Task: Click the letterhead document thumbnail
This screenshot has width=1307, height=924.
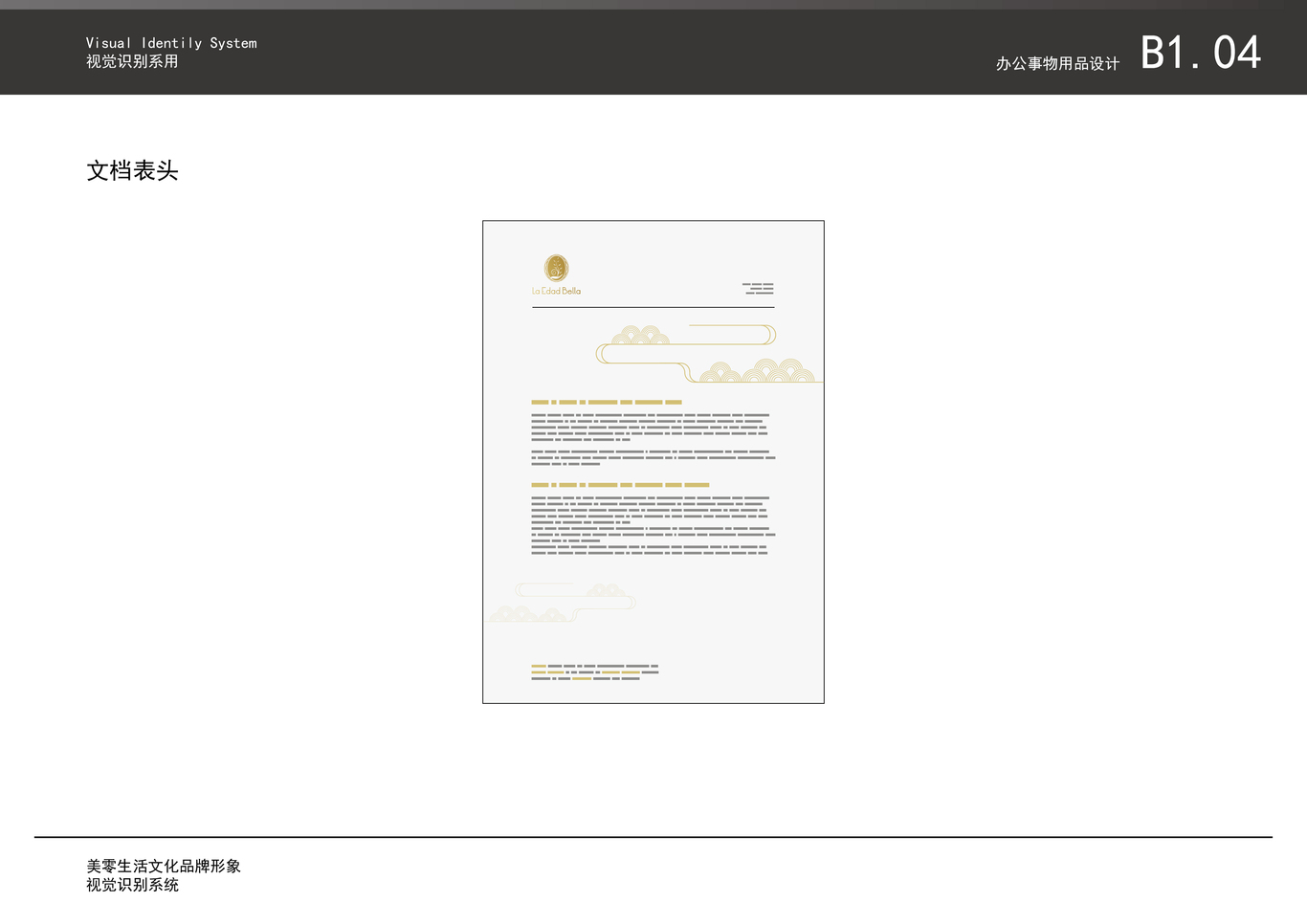Action: coord(653,462)
